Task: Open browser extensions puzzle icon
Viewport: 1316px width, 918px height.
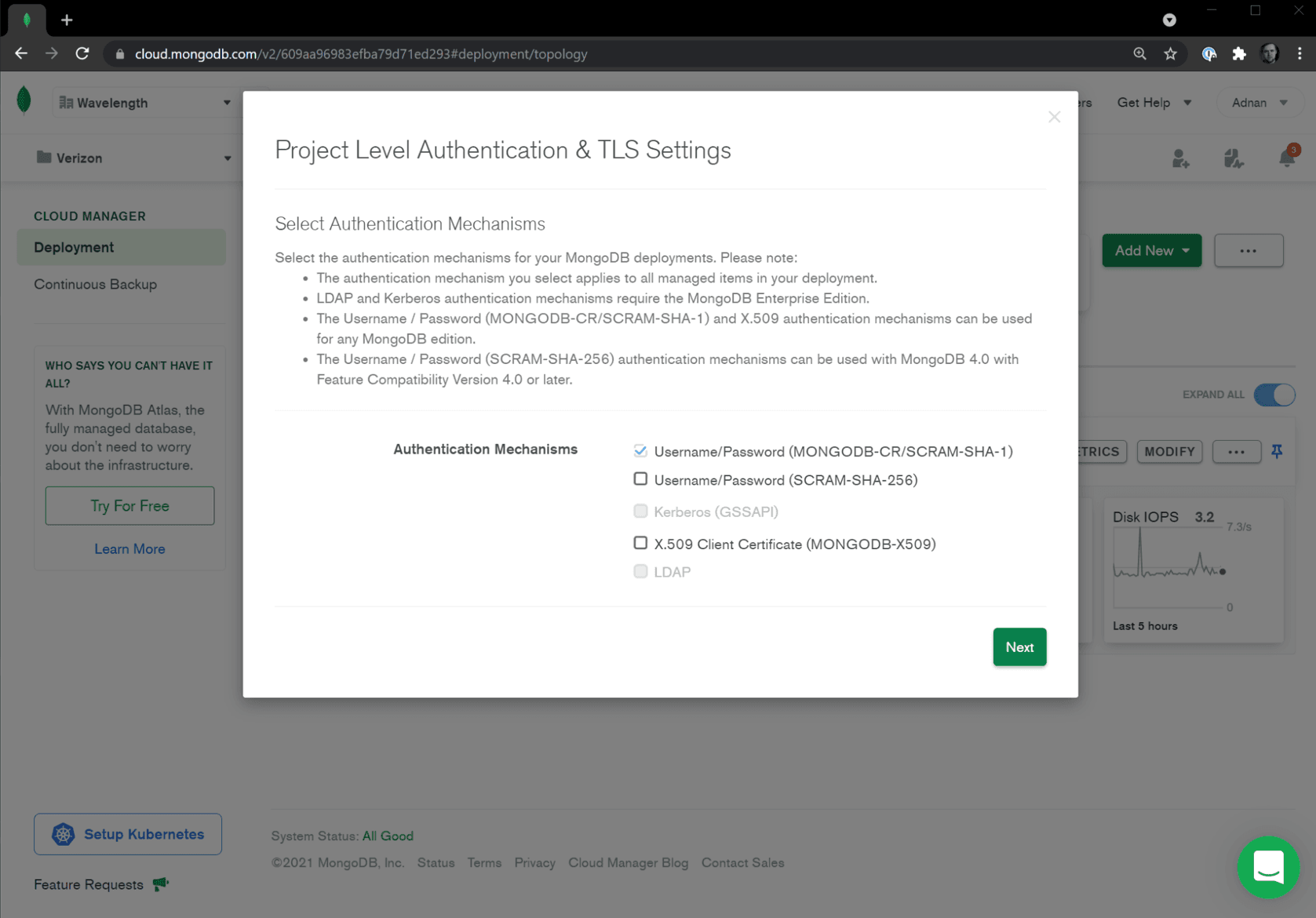Action: [x=1239, y=54]
